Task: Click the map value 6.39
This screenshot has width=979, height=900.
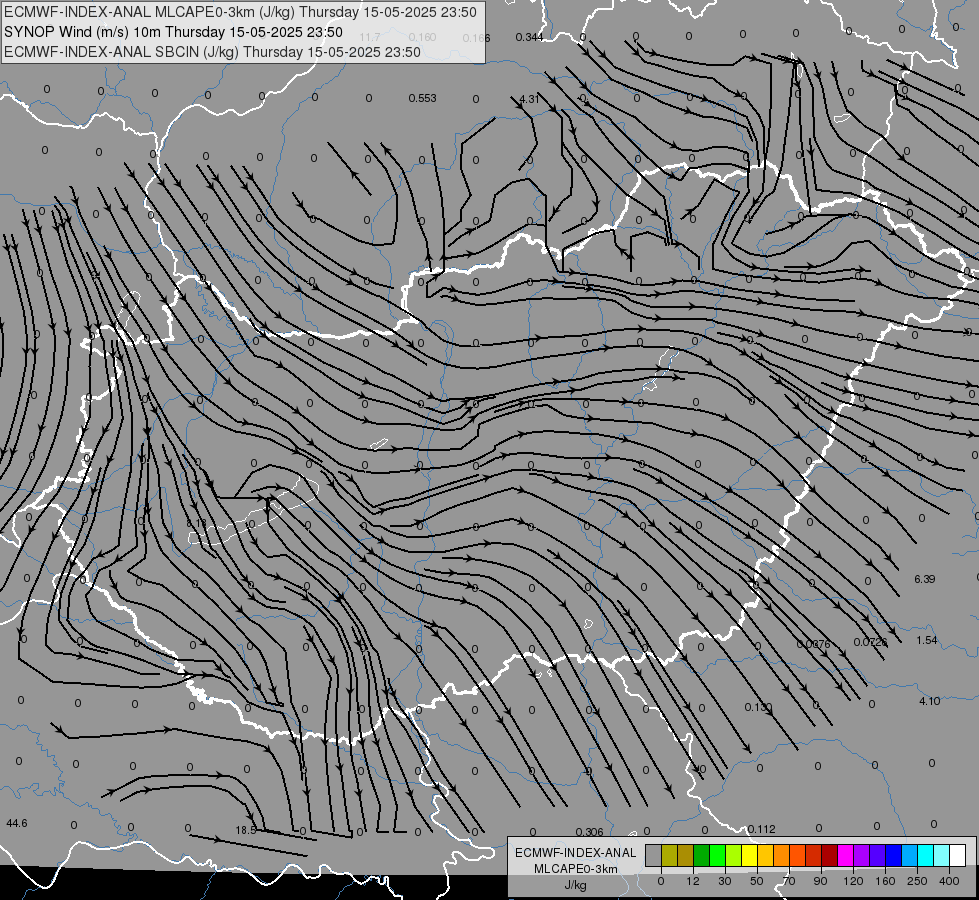Action: click(x=925, y=580)
